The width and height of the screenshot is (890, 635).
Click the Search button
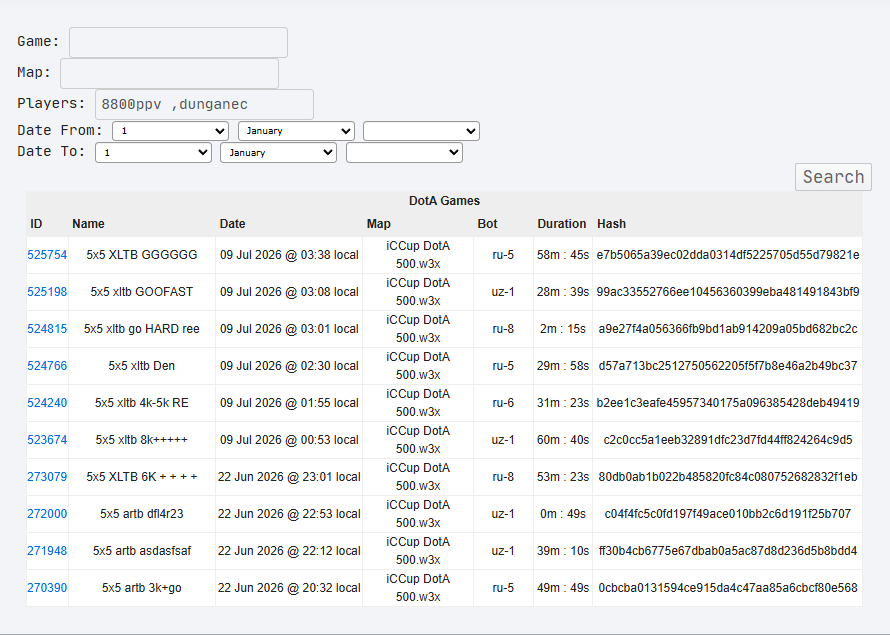(833, 177)
